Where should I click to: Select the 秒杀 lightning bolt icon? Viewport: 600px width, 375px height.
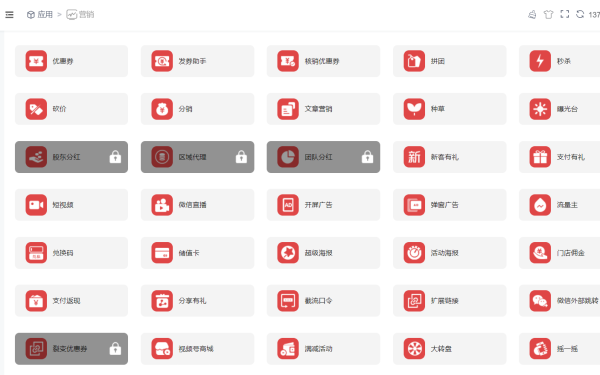[540, 61]
